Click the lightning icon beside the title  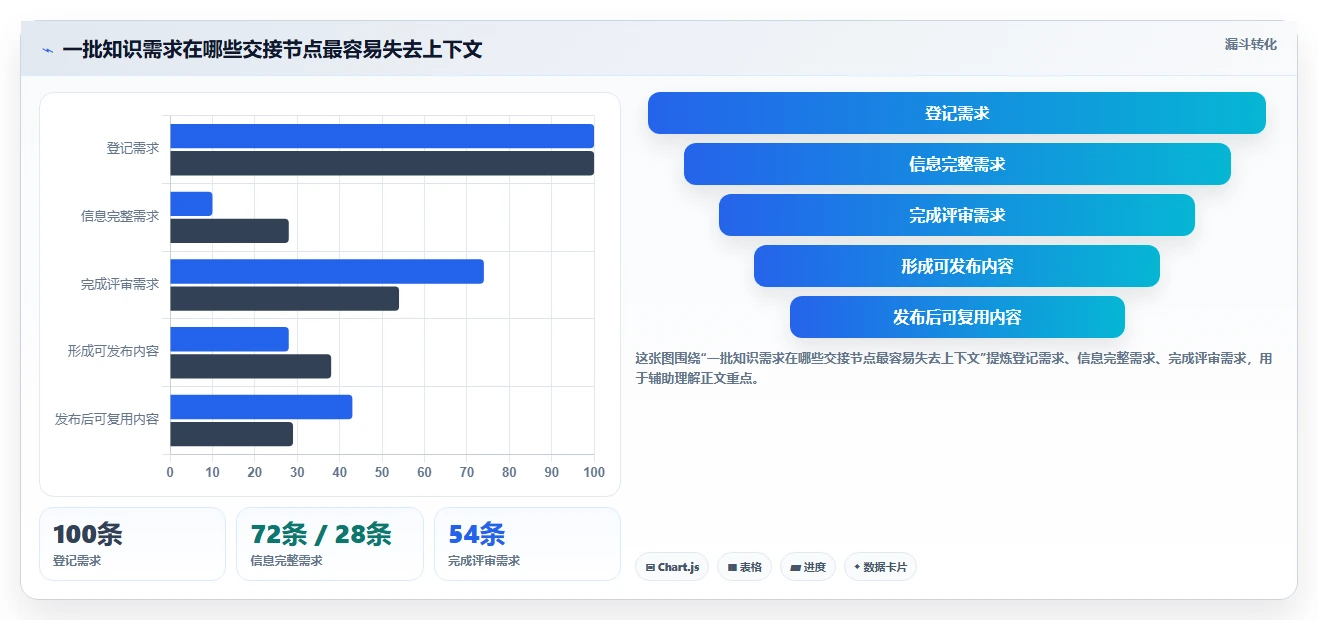coord(47,50)
